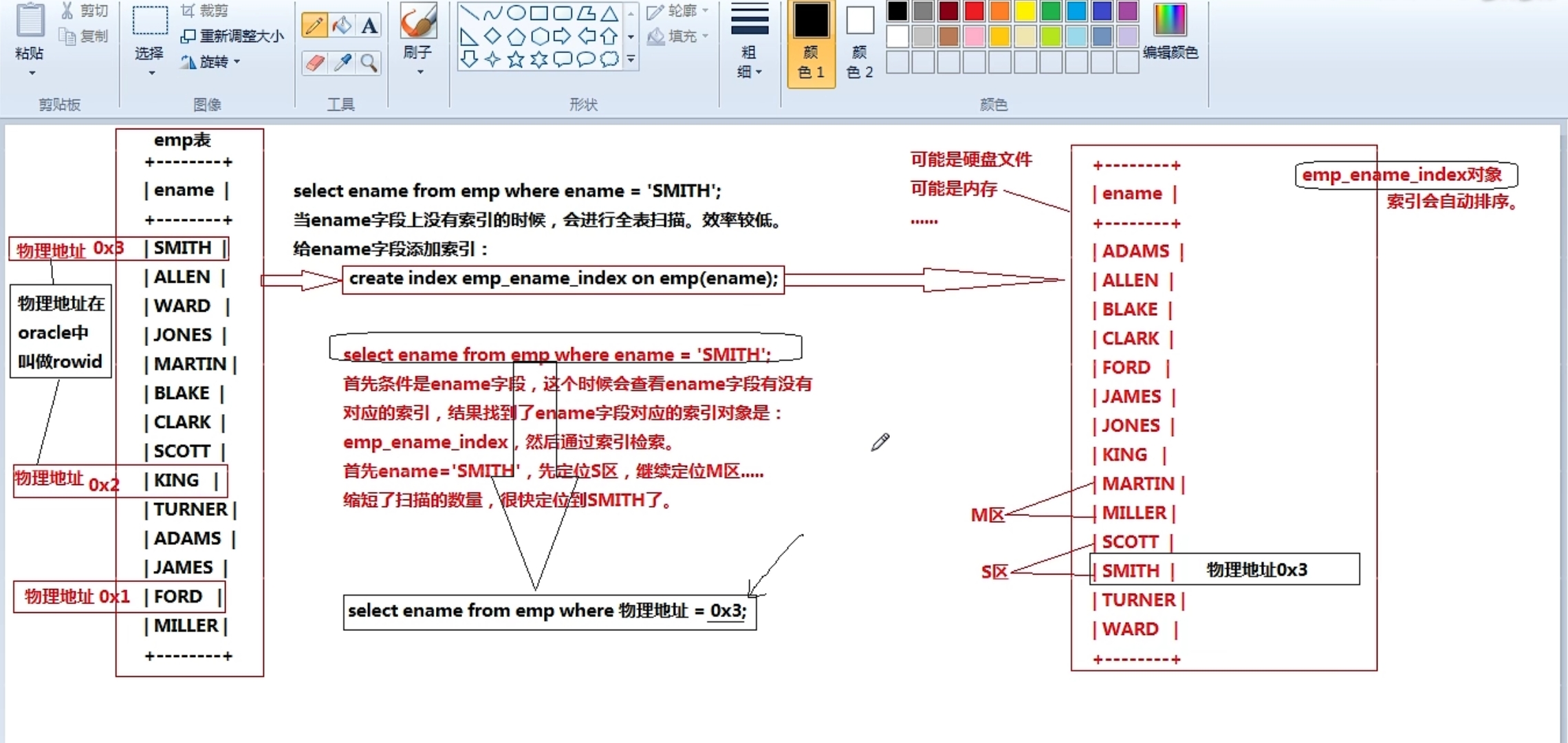Select the Brushes (刷子) tool
This screenshot has height=743, width=1568.
point(418,24)
